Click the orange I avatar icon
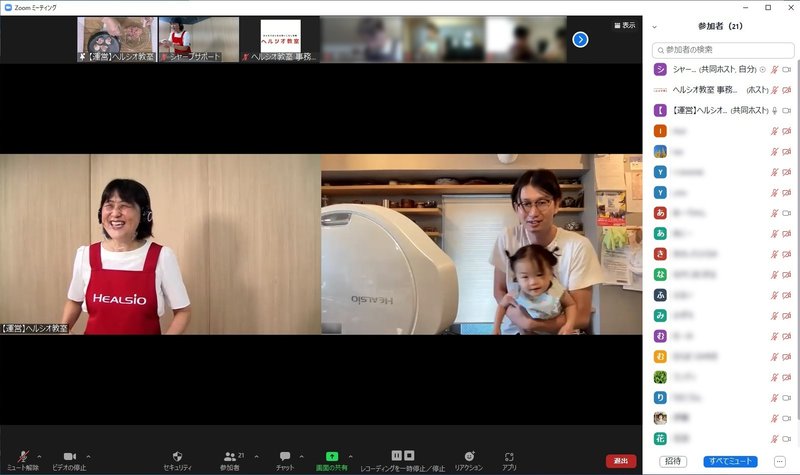 660,131
